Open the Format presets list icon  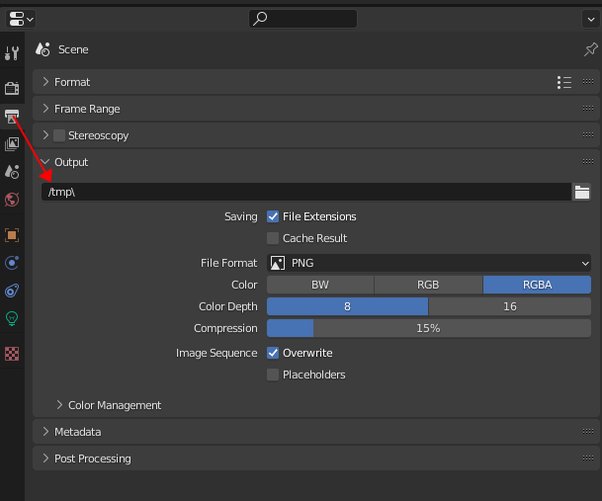[x=564, y=82]
